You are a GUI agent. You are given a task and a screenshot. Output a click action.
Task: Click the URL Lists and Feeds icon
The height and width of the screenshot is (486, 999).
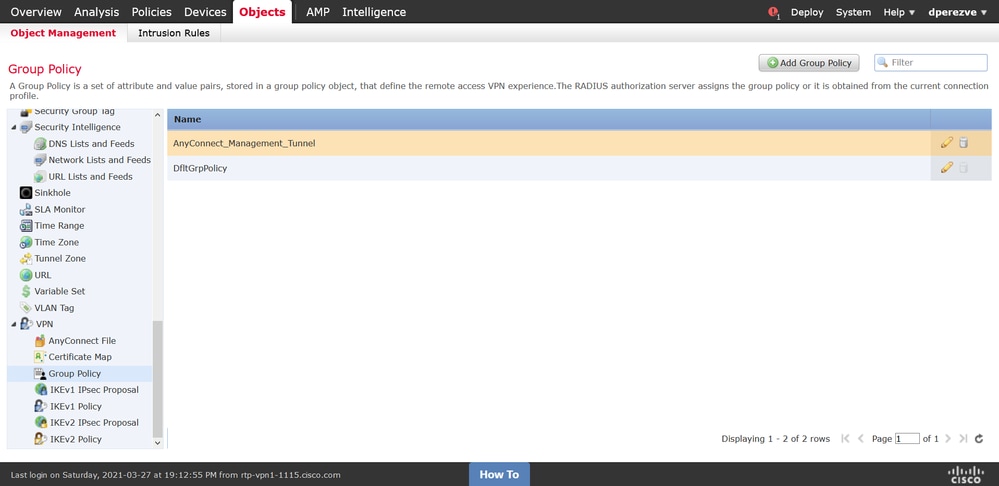pyautogui.click(x=40, y=177)
